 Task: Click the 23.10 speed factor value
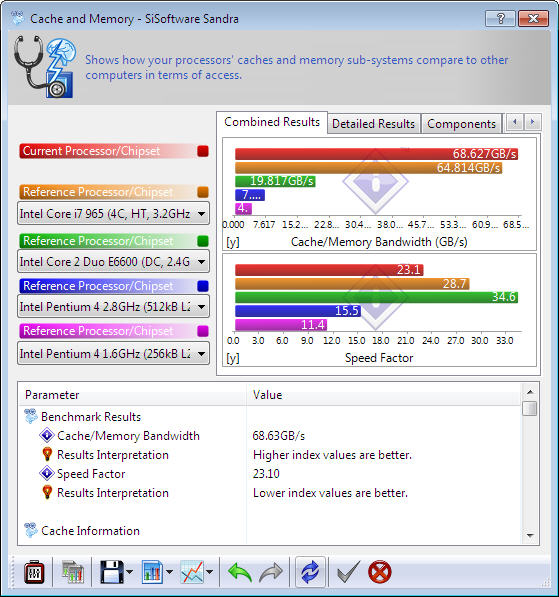click(x=266, y=474)
